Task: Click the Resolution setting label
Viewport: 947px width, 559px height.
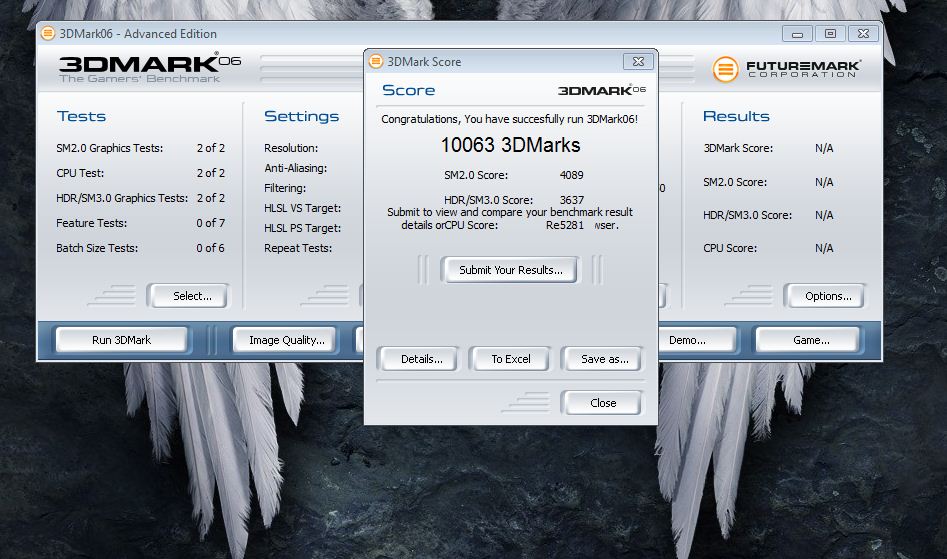Action: (x=291, y=148)
